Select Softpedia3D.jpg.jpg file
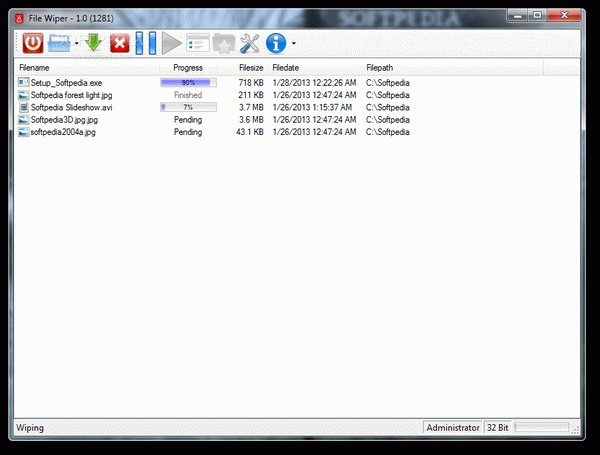Image resolution: width=600 pixels, height=455 pixels. point(64,120)
